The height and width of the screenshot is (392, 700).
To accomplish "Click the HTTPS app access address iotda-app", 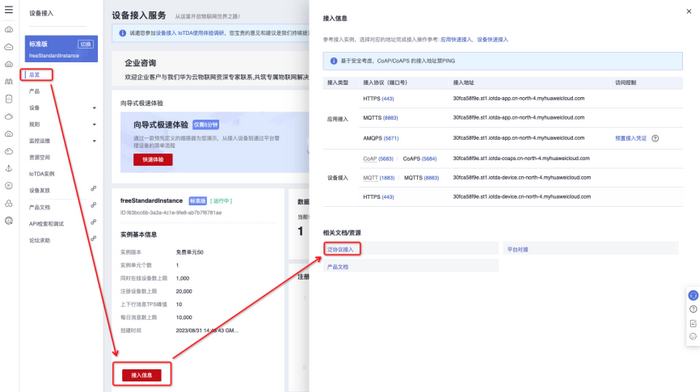I will click(518, 98).
